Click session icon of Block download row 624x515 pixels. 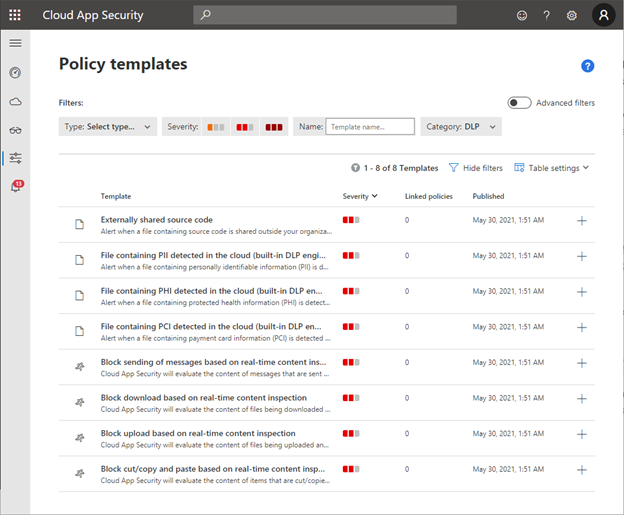[x=80, y=402]
